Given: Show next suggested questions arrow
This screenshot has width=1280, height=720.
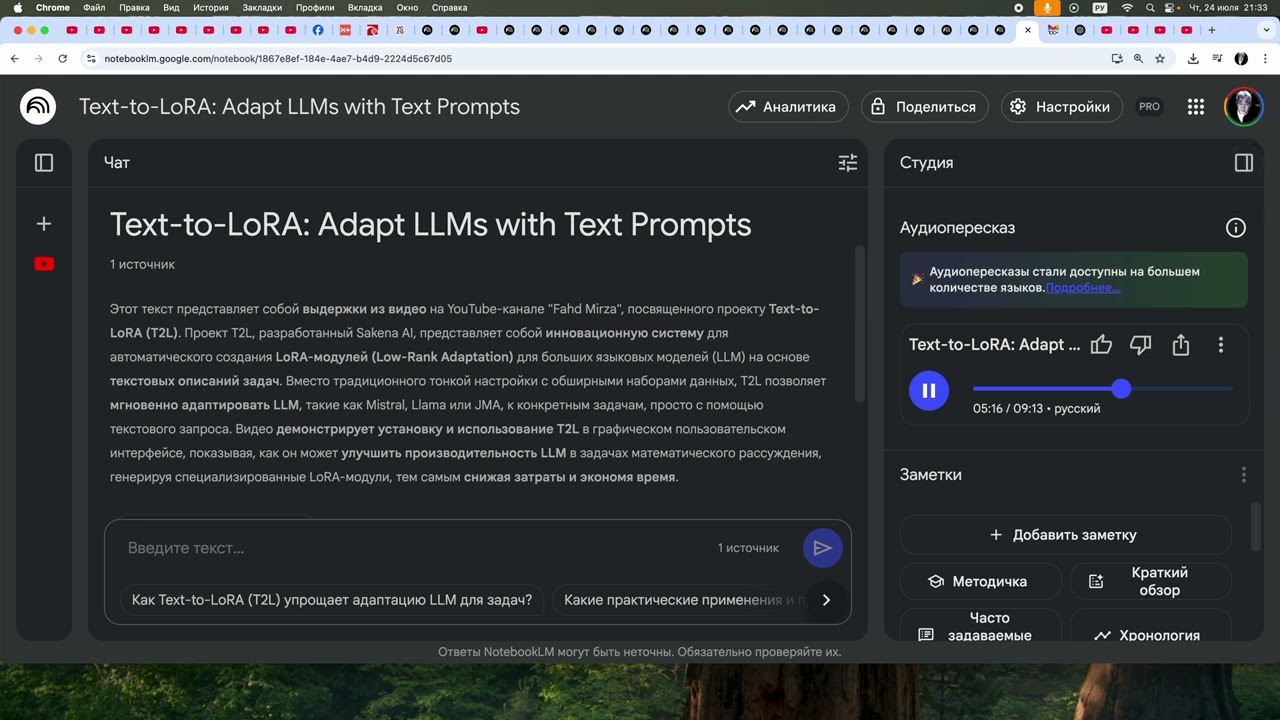Looking at the screenshot, I should tap(826, 600).
